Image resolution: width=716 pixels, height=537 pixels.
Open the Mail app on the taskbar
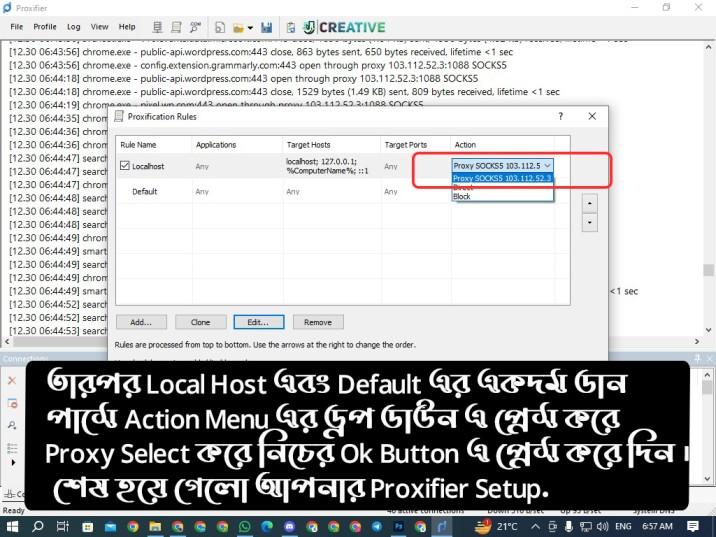[x=111, y=526]
